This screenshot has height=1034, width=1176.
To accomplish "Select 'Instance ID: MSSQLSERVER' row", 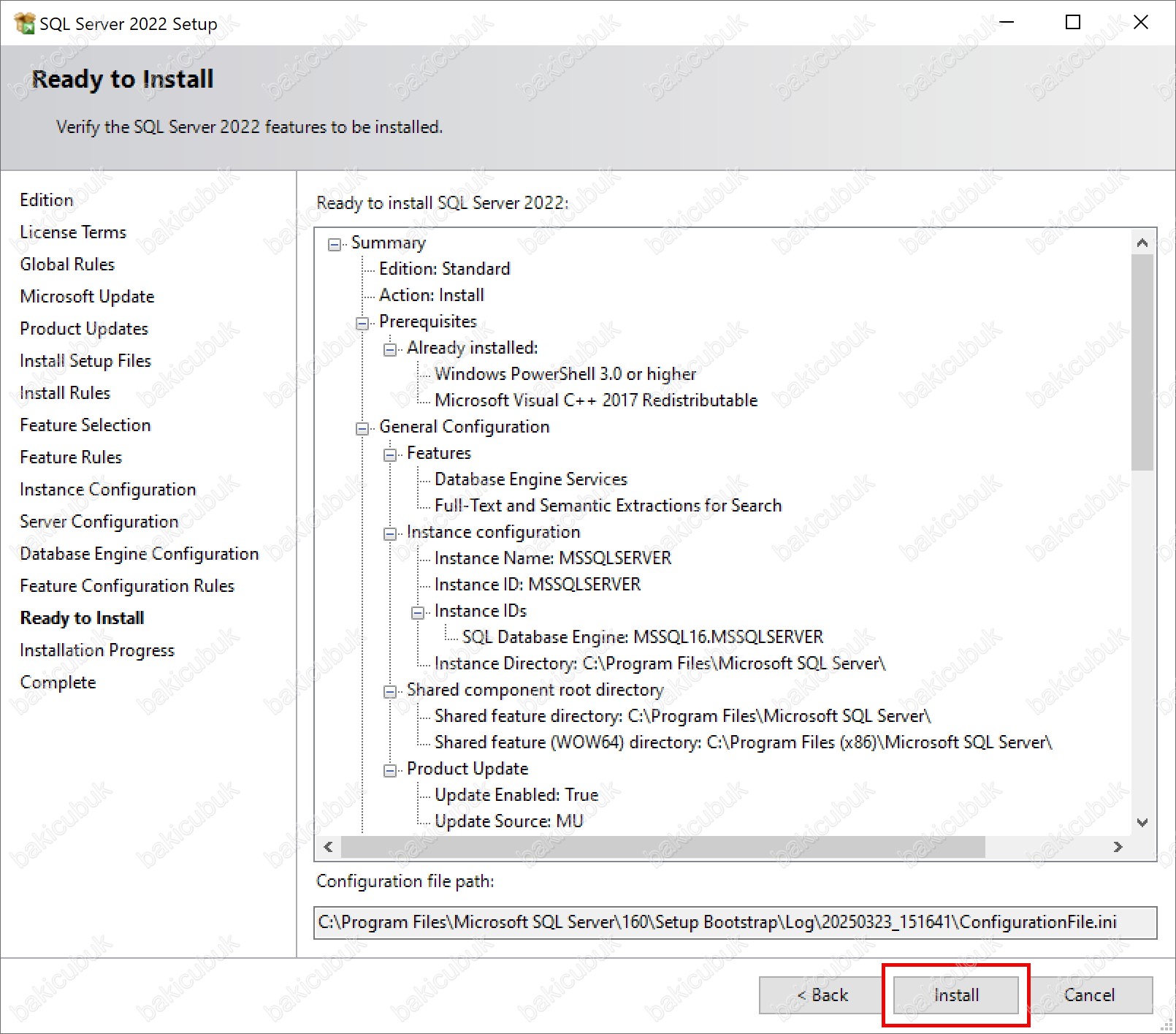I will [538, 585].
